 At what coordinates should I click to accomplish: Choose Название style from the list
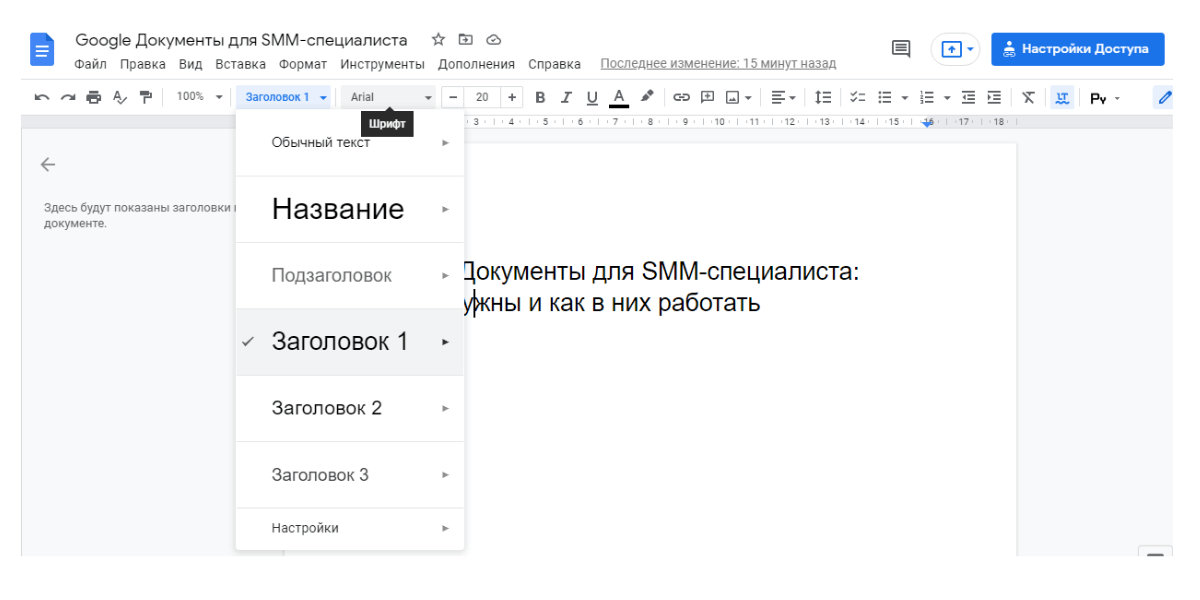pos(338,209)
